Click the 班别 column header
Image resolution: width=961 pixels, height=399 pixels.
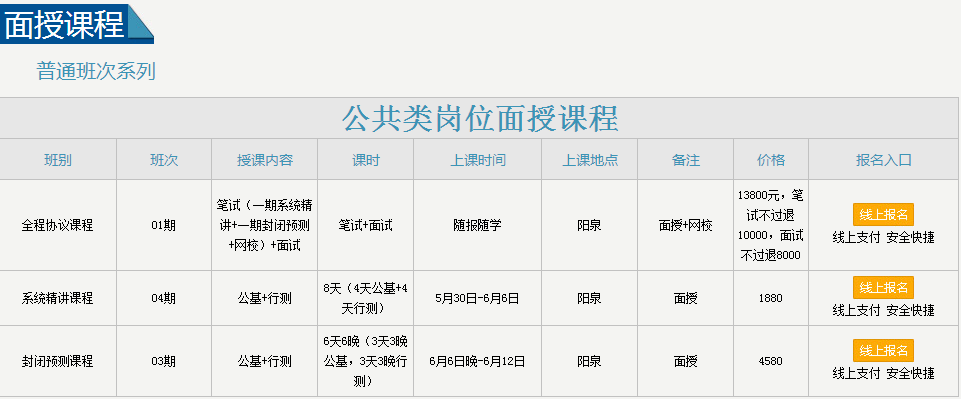pos(58,160)
